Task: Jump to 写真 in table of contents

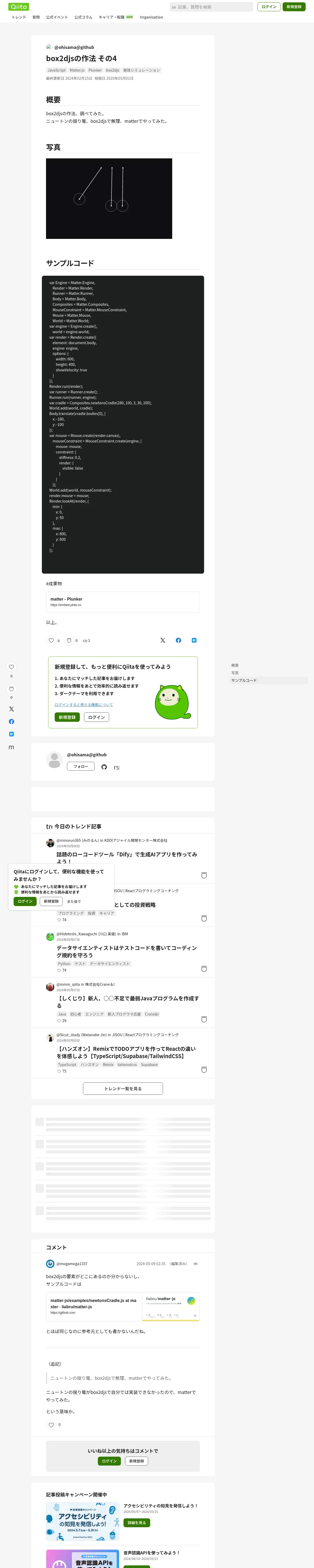Action: (x=235, y=673)
